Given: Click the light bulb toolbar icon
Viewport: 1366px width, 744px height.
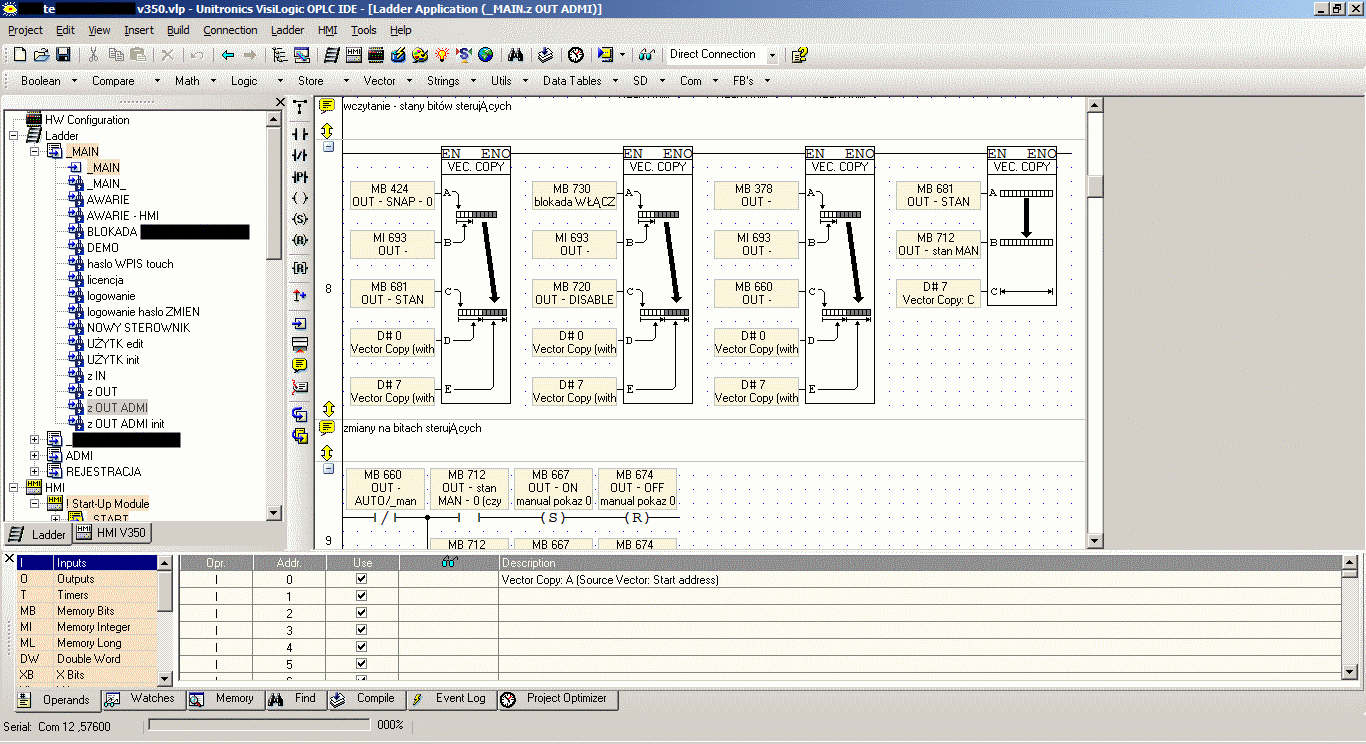Looking at the screenshot, I should tap(440, 55).
